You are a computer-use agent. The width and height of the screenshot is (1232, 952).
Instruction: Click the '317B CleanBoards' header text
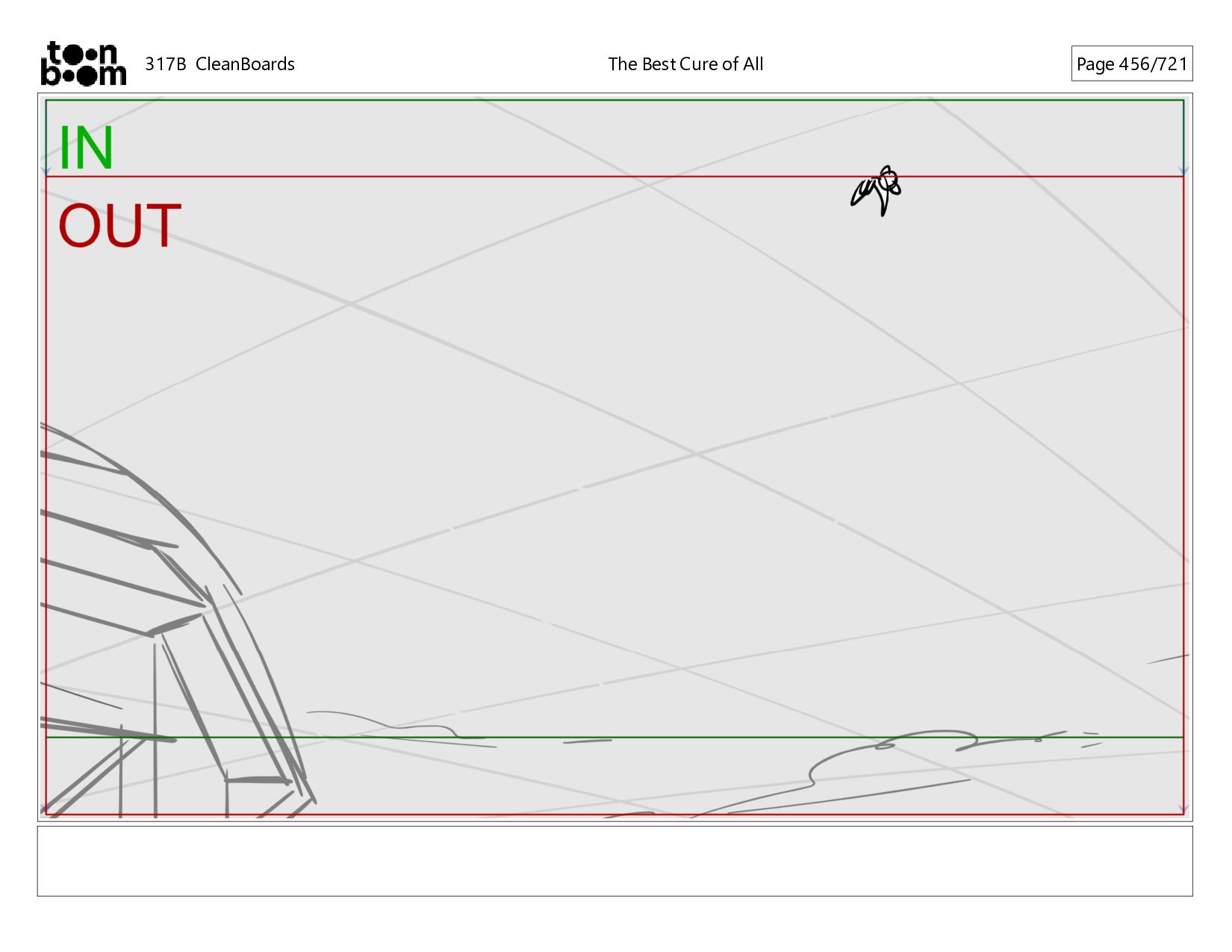coord(220,64)
